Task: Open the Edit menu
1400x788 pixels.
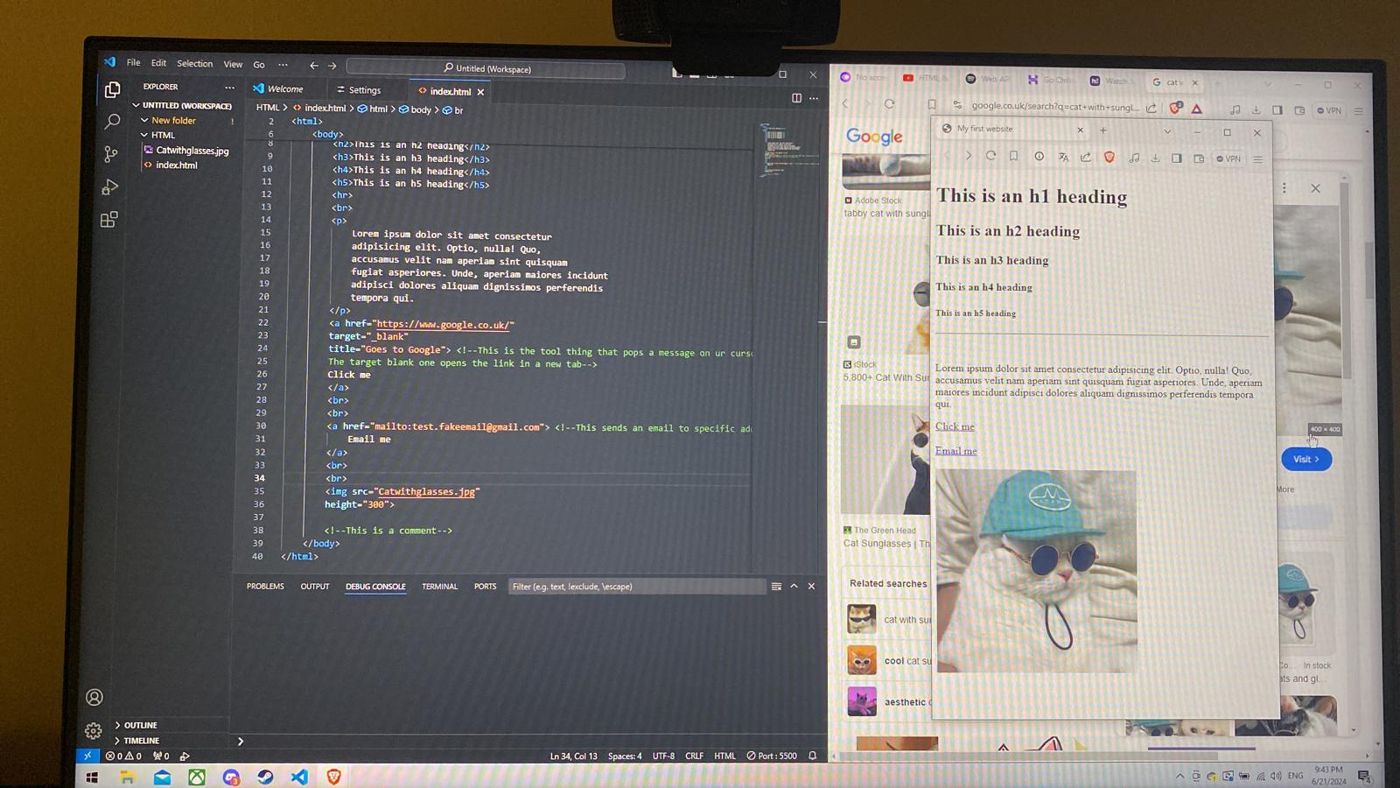Action: pos(158,63)
